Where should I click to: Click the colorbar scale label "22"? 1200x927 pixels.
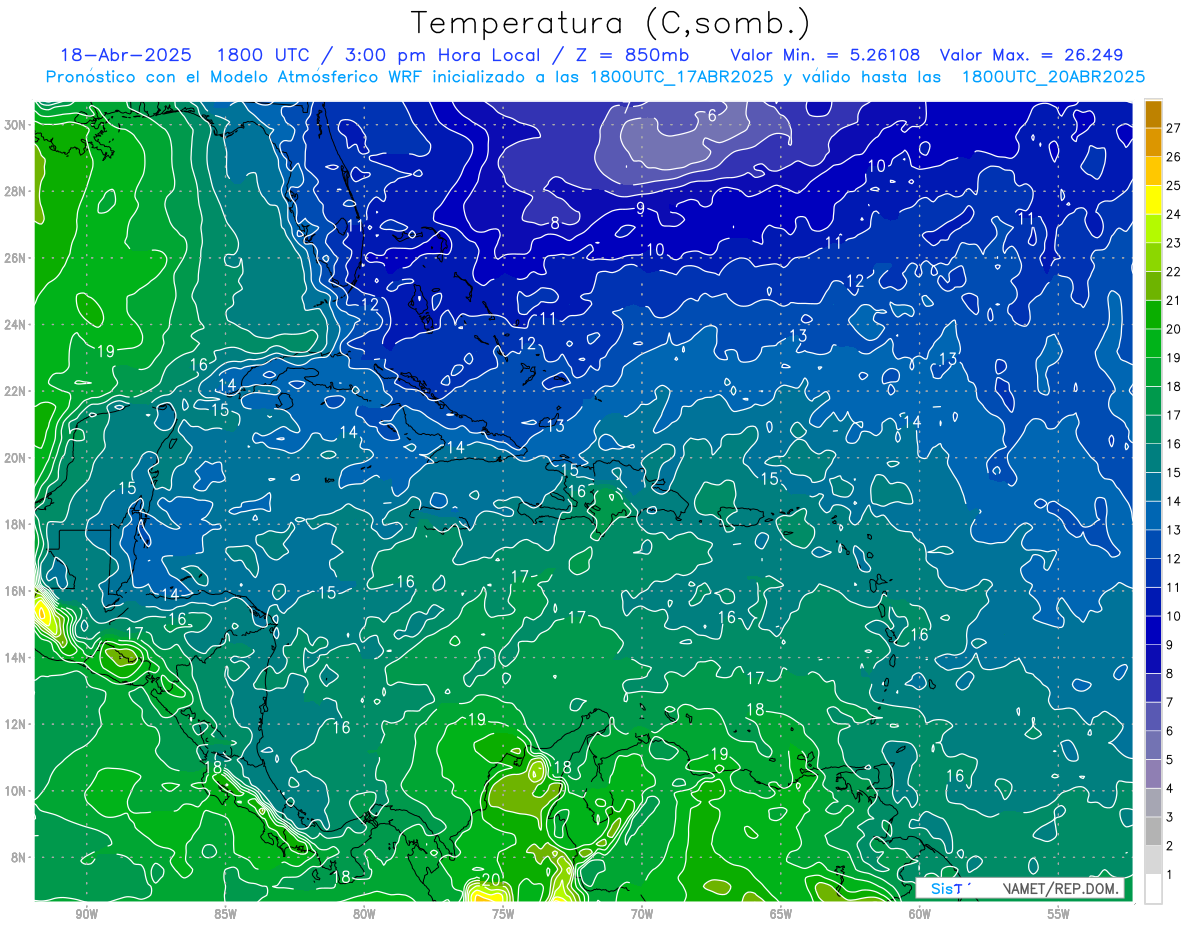(1174, 272)
